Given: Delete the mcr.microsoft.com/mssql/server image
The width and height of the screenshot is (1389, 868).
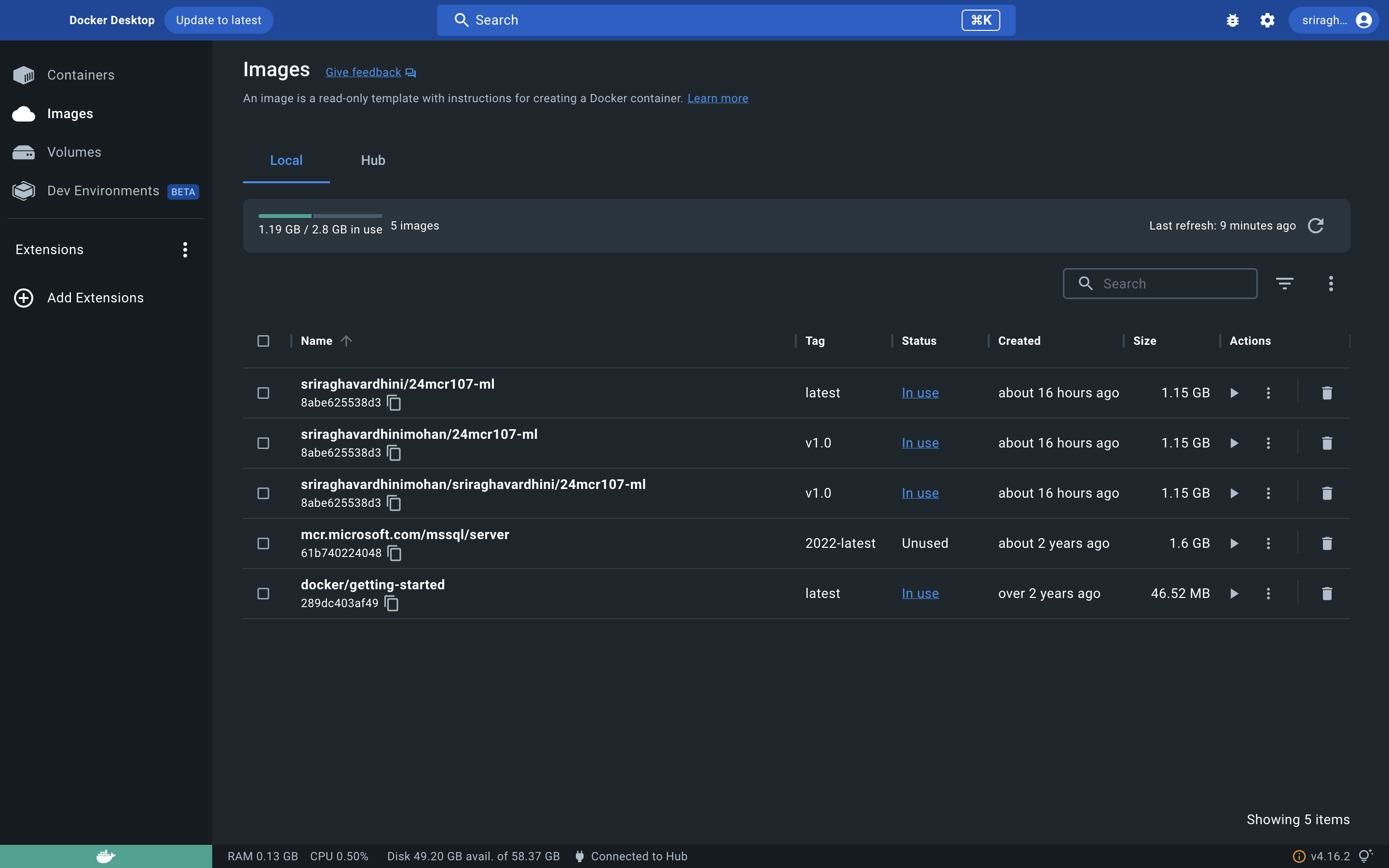Looking at the screenshot, I should click(1326, 543).
